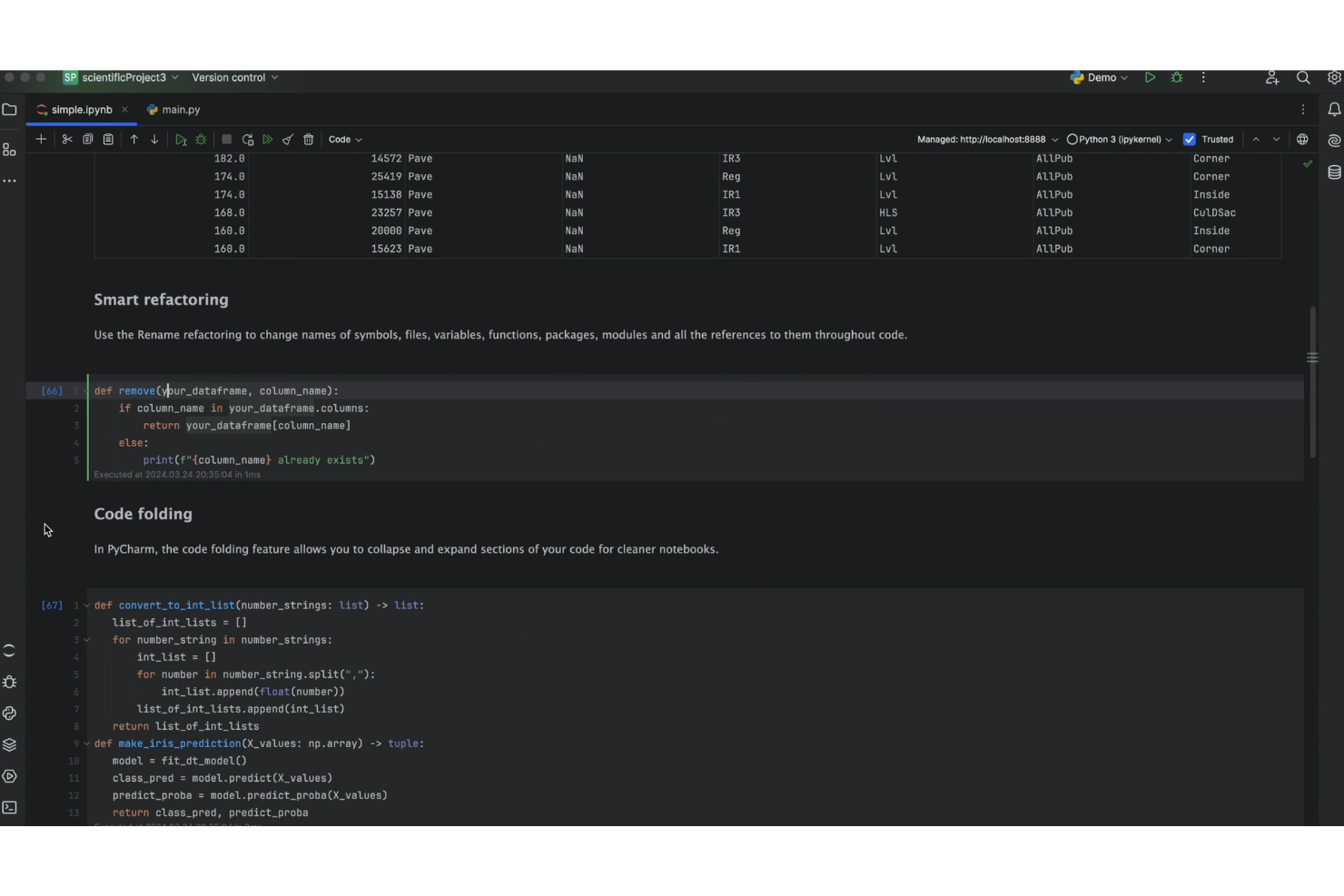Delete cell with trash icon
Screen dimensions: 1344x896
pyautogui.click(x=309, y=140)
